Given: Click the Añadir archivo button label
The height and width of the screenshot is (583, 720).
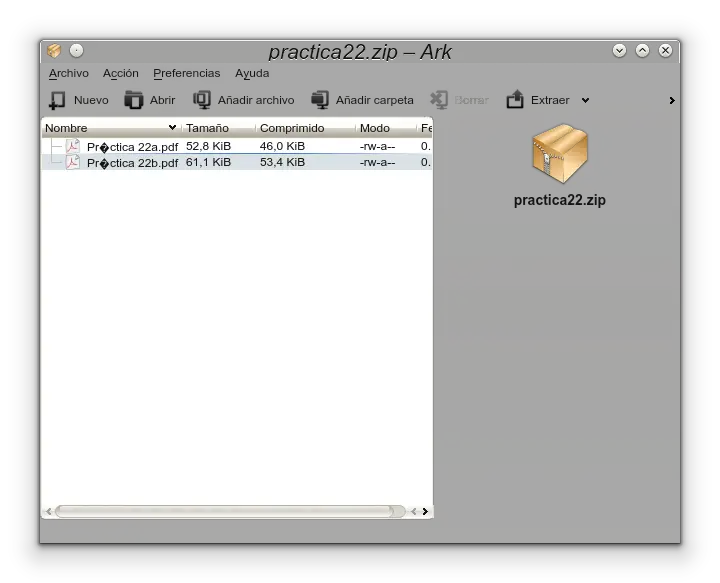Looking at the screenshot, I should [x=256, y=100].
